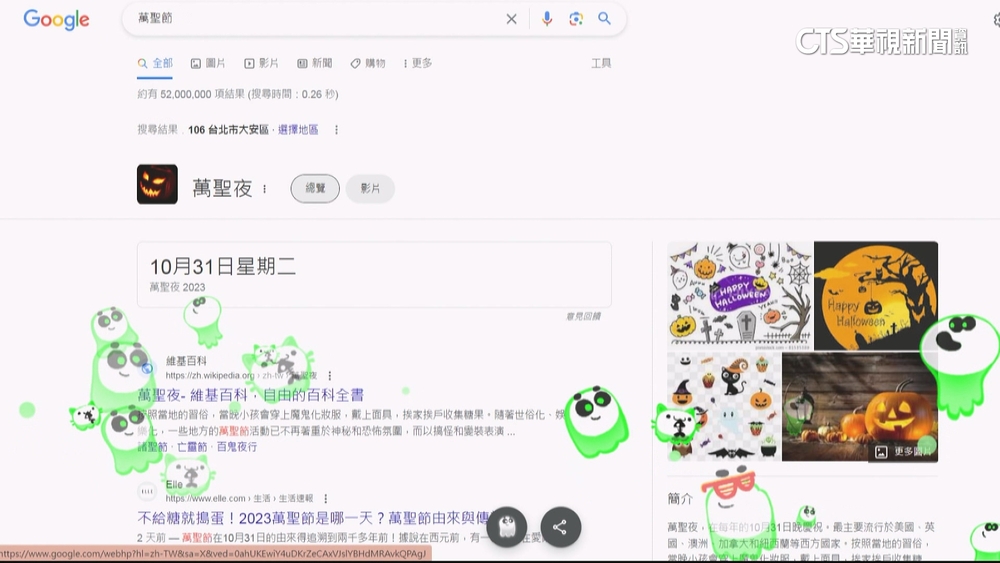
Task: Select the 總覽 chip
Action: 315,189
